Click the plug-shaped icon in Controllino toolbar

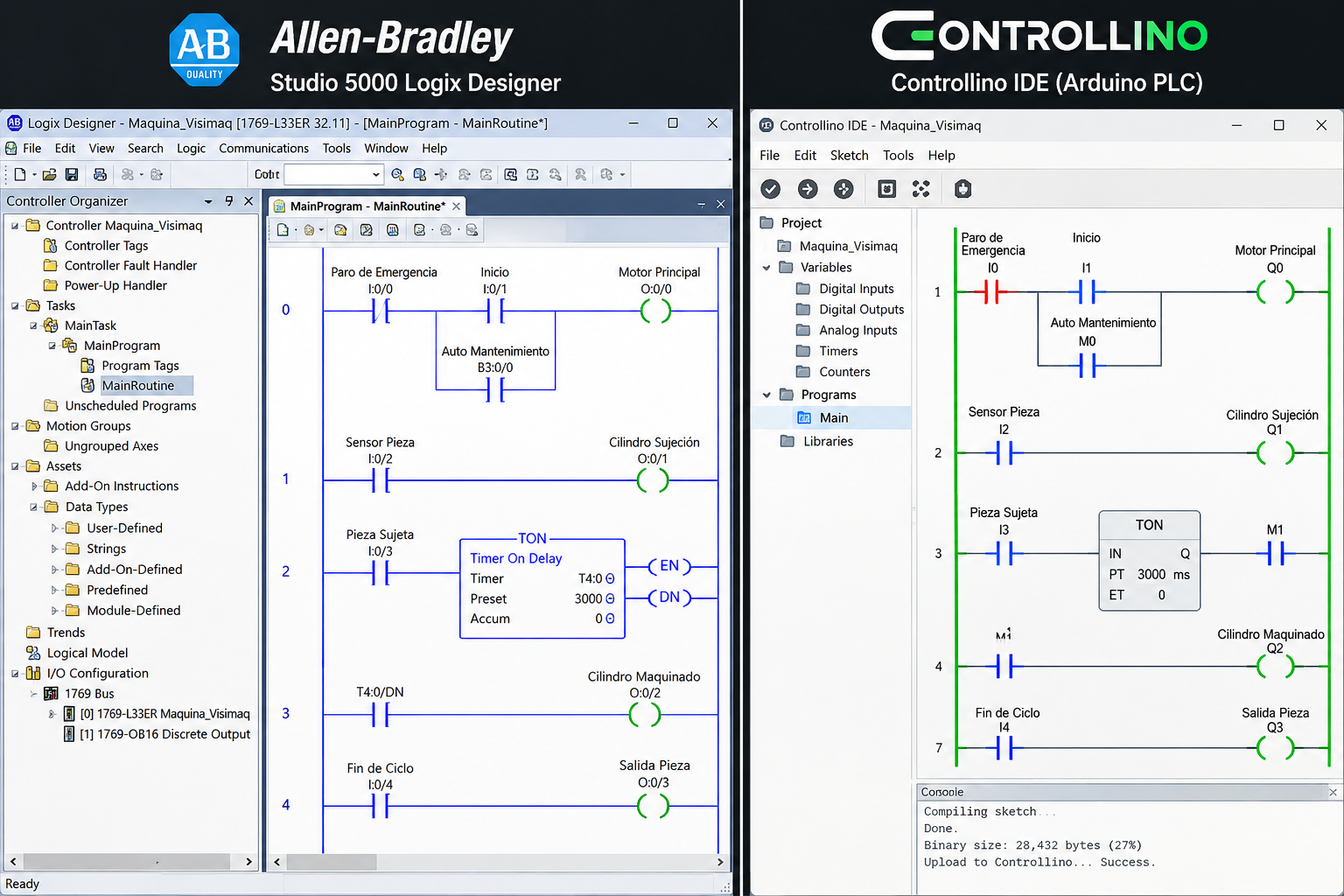coord(962,189)
